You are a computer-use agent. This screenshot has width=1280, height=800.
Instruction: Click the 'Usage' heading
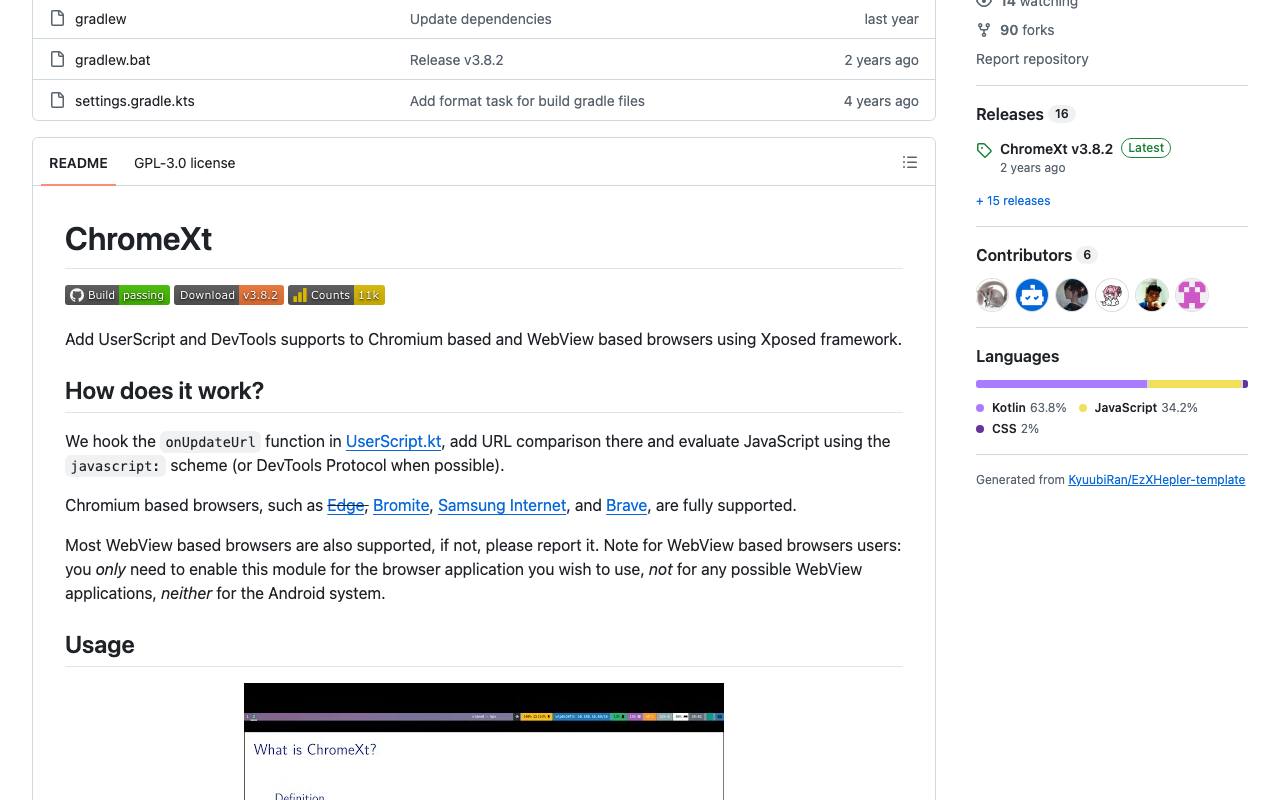point(100,645)
